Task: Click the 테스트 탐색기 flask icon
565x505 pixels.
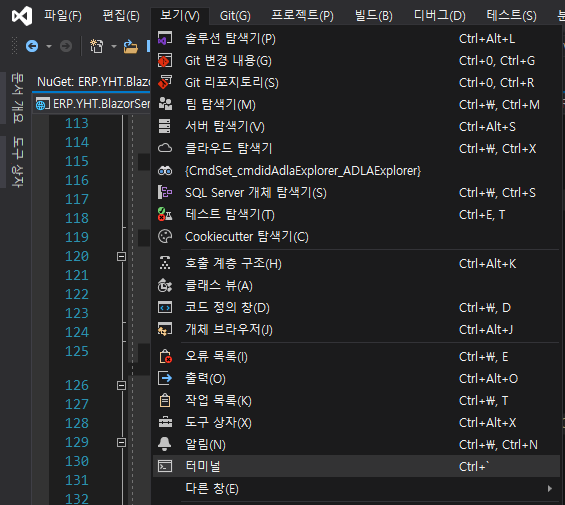Action: 165,214
